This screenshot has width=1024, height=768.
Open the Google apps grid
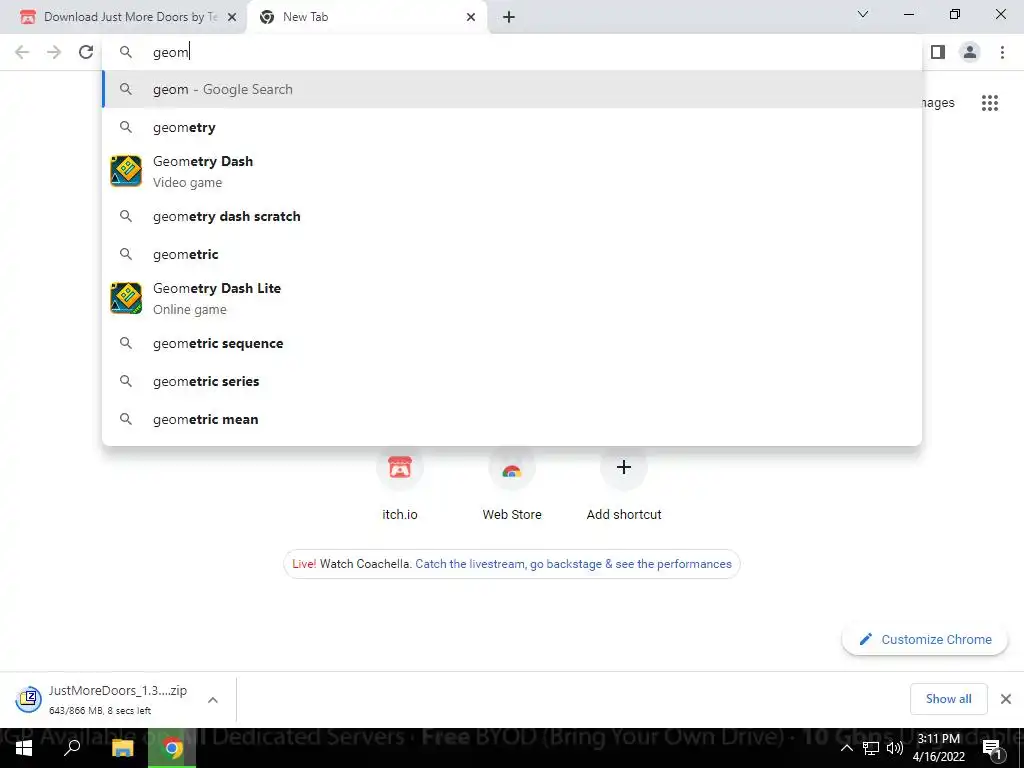(x=989, y=103)
